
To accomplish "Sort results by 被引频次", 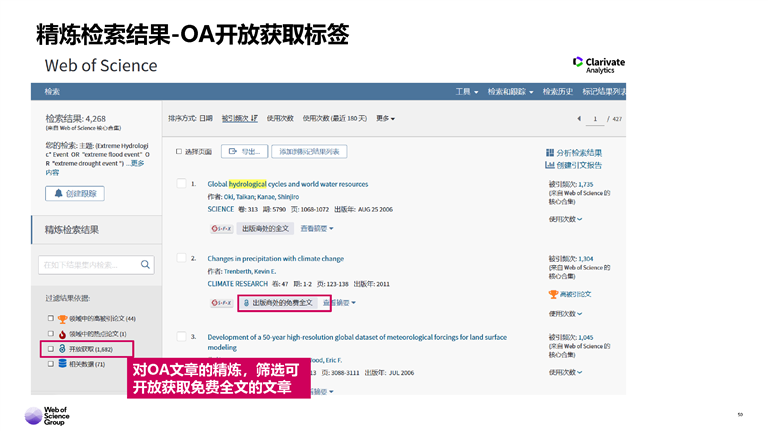I will (x=236, y=119).
